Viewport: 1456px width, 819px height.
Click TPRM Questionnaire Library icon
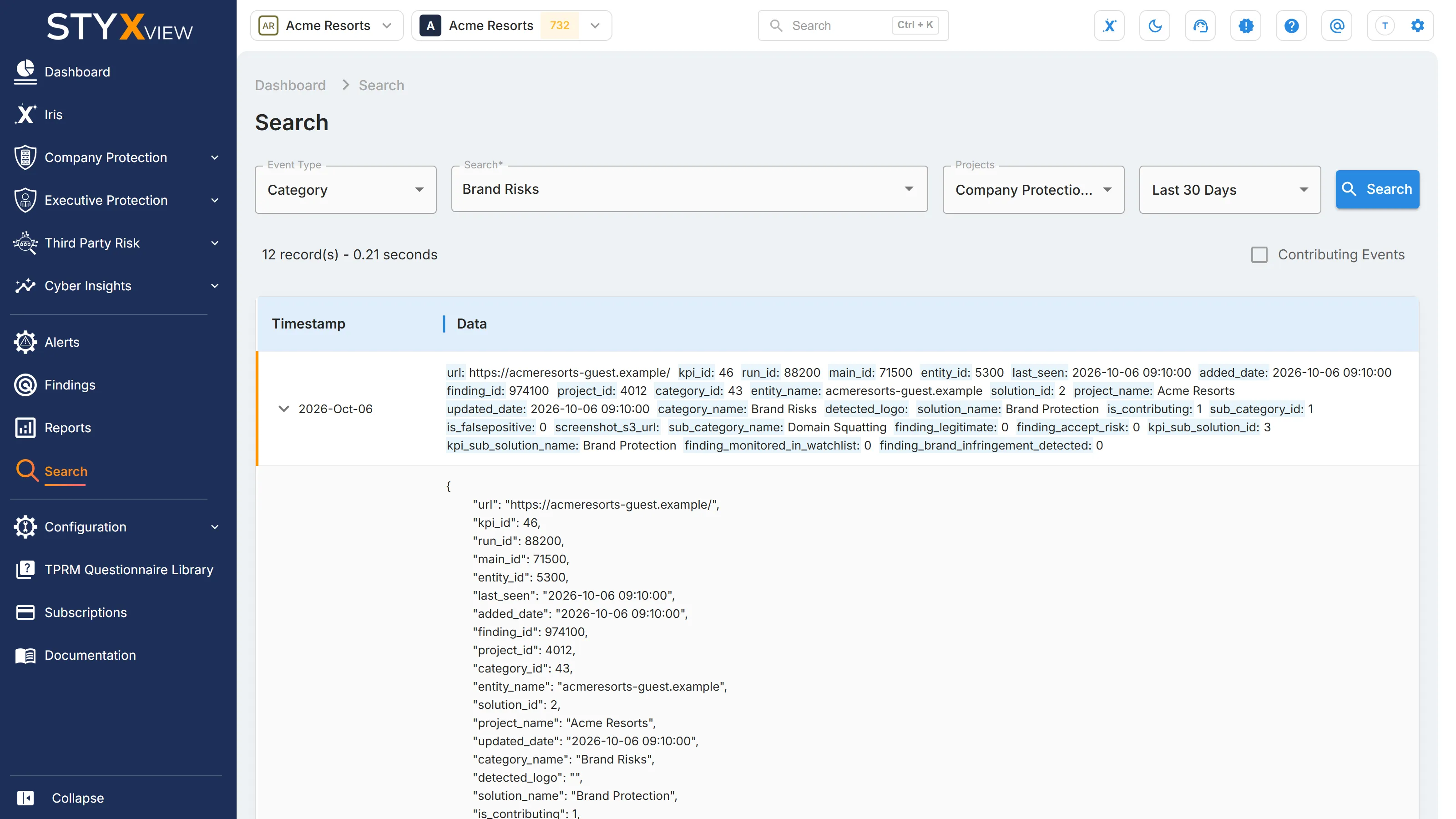[x=25, y=570]
